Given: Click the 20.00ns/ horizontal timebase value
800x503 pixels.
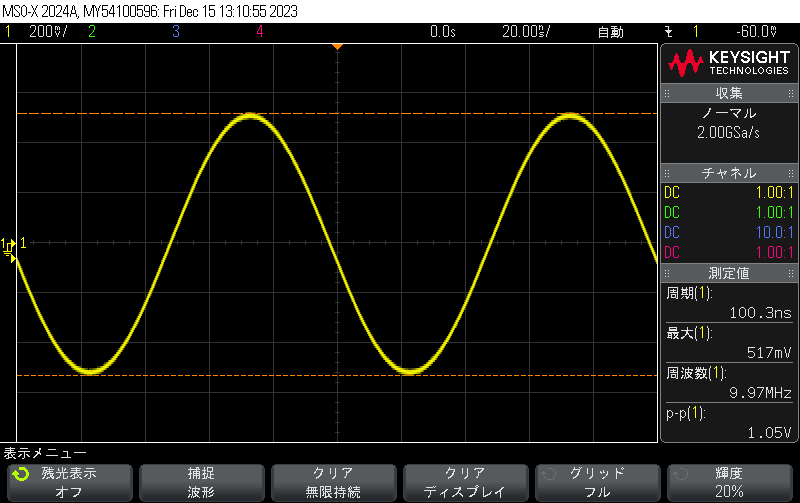Looking at the screenshot, I should coord(525,31).
